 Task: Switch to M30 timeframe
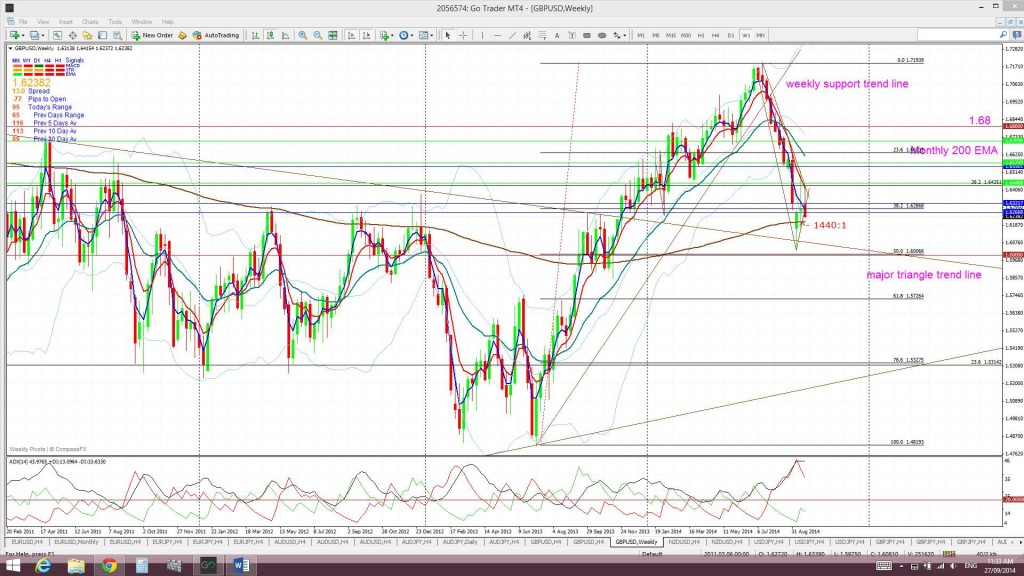coord(686,35)
